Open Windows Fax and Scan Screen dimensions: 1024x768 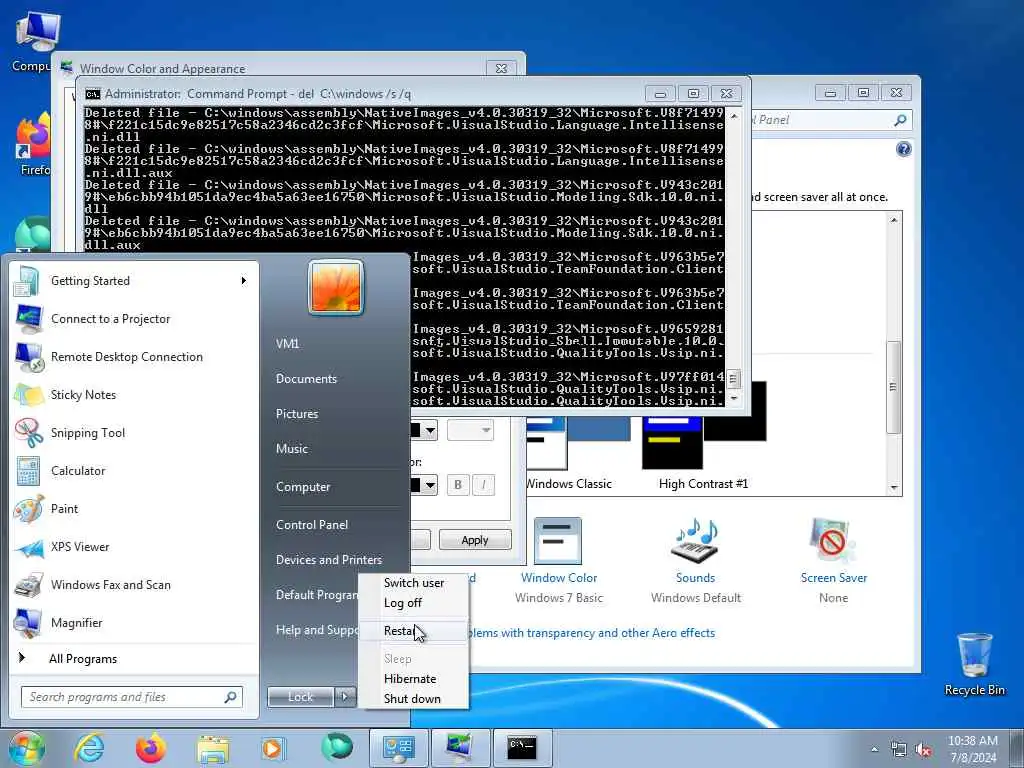tap(134, 584)
